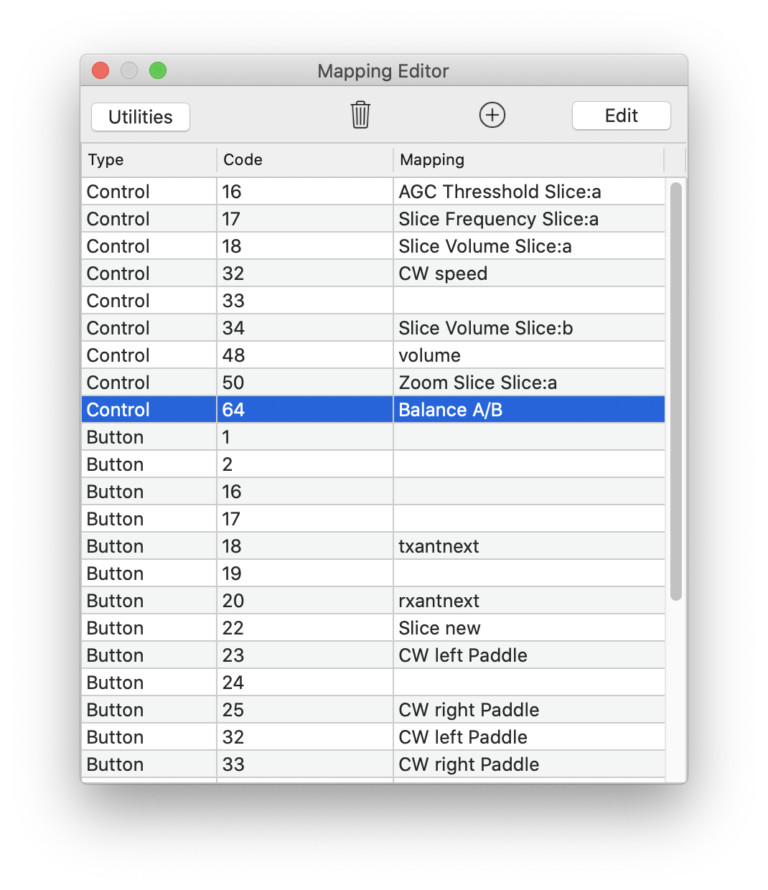The height and width of the screenshot is (890, 768).
Task: Sort by the Type column header
Action: coord(149,159)
